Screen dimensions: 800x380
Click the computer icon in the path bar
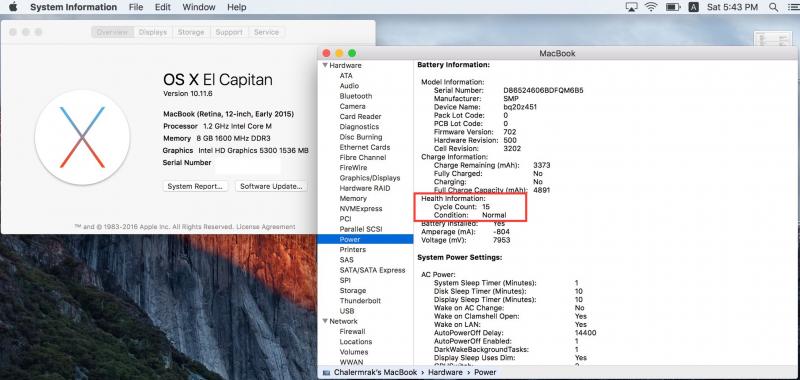pyautogui.click(x=326, y=372)
